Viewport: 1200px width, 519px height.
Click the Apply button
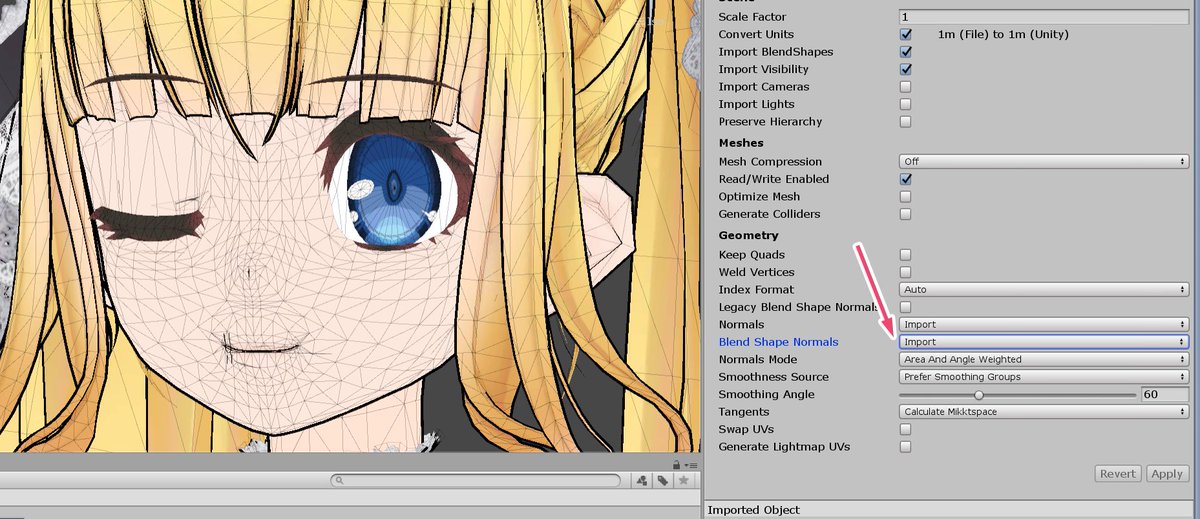[x=1166, y=474]
